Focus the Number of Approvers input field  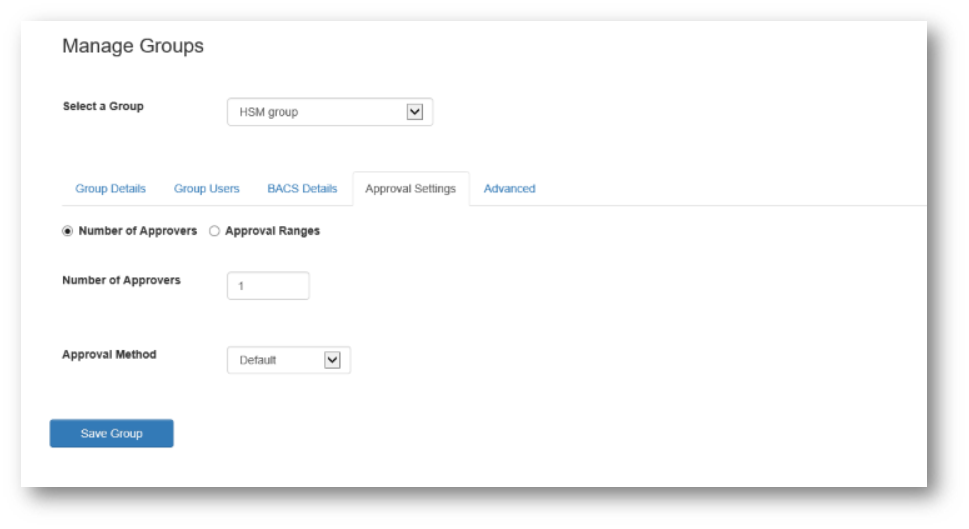(x=268, y=286)
